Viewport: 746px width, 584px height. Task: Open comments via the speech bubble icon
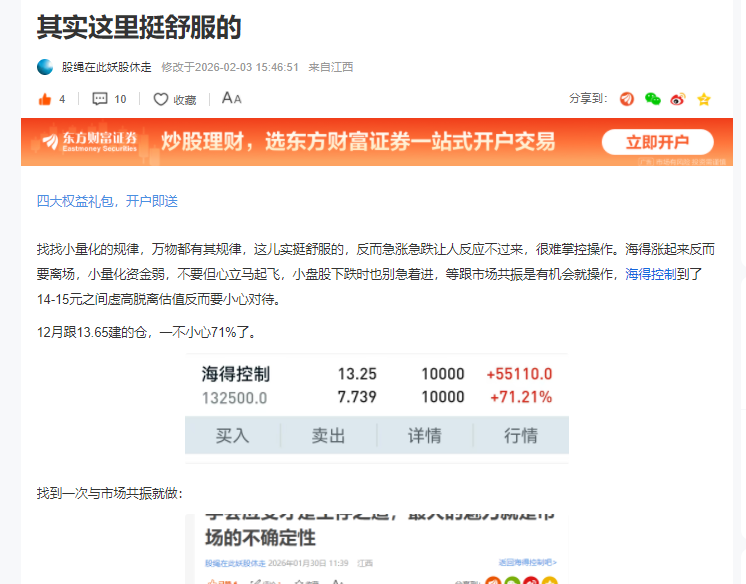tap(100, 99)
